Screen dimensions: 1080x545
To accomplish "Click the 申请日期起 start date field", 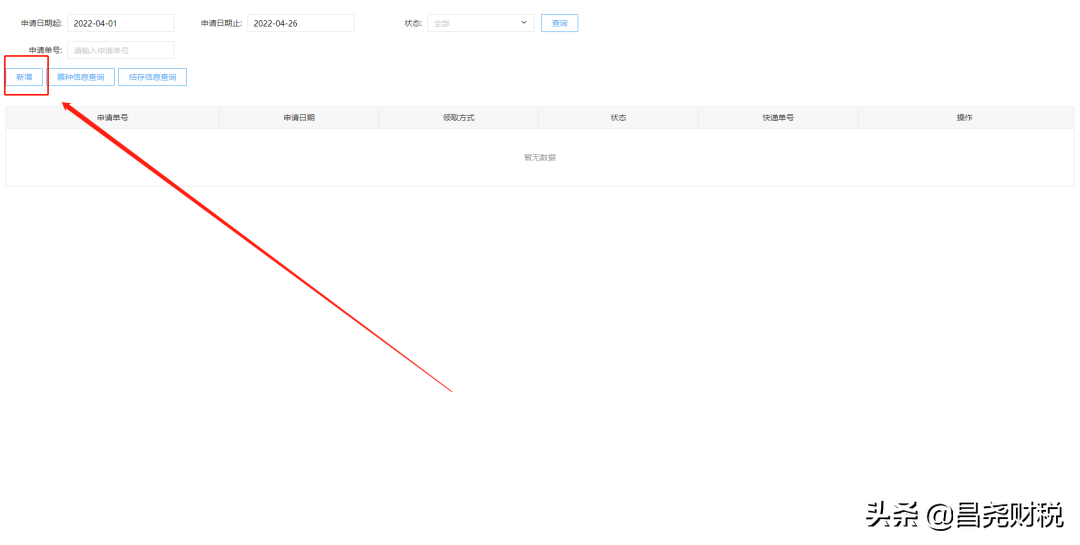I will point(120,23).
